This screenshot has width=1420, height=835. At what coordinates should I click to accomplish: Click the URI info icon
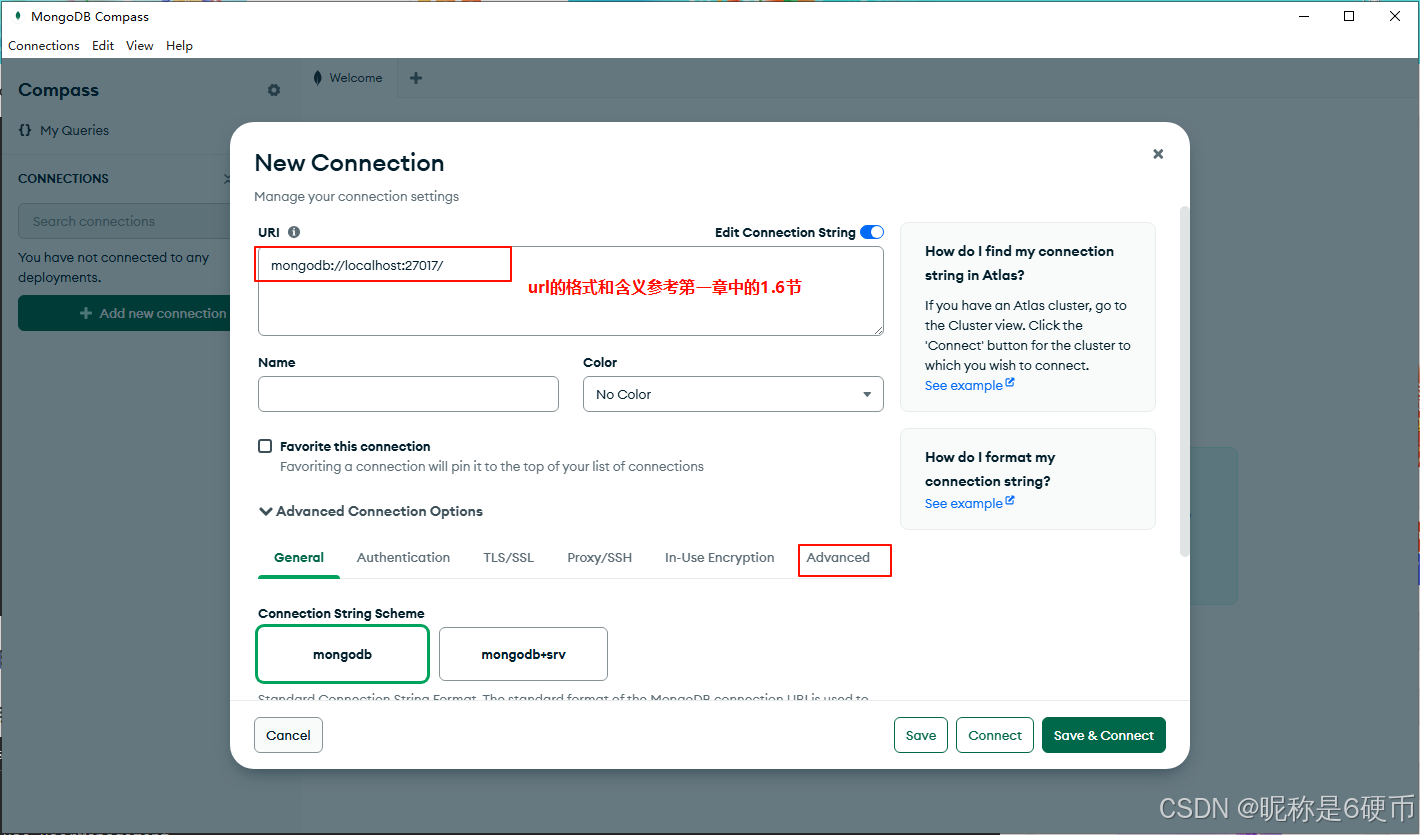tap(294, 232)
